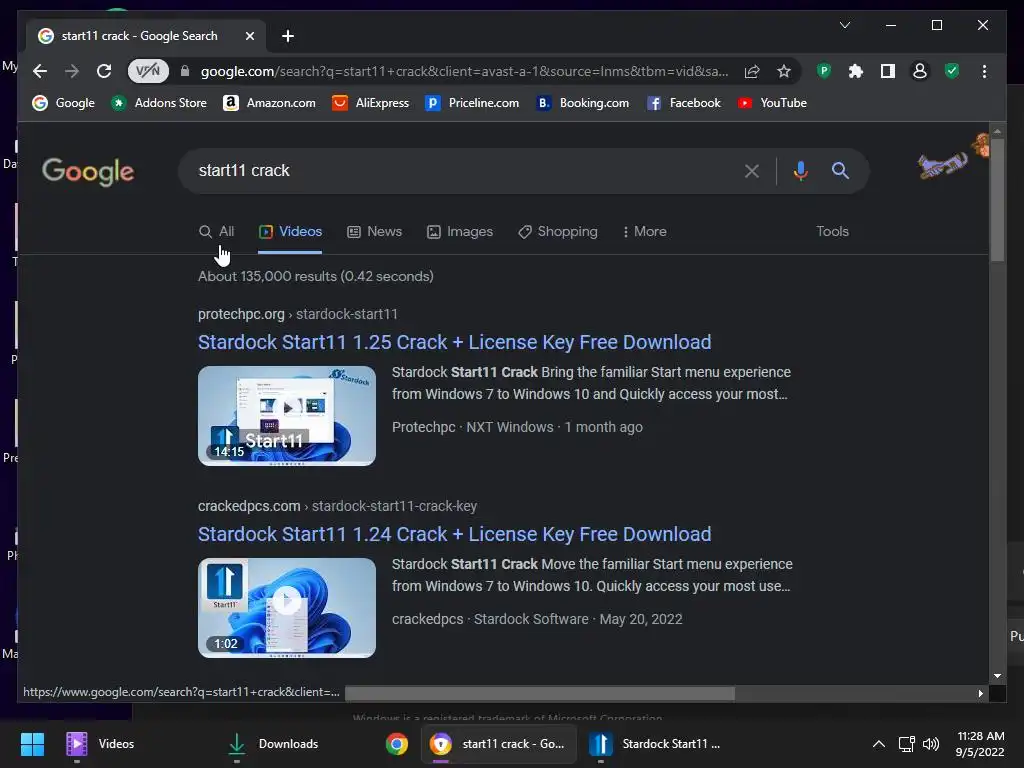Click the protechpc.org site path
This screenshot has height=768, width=1024.
tap(298, 314)
